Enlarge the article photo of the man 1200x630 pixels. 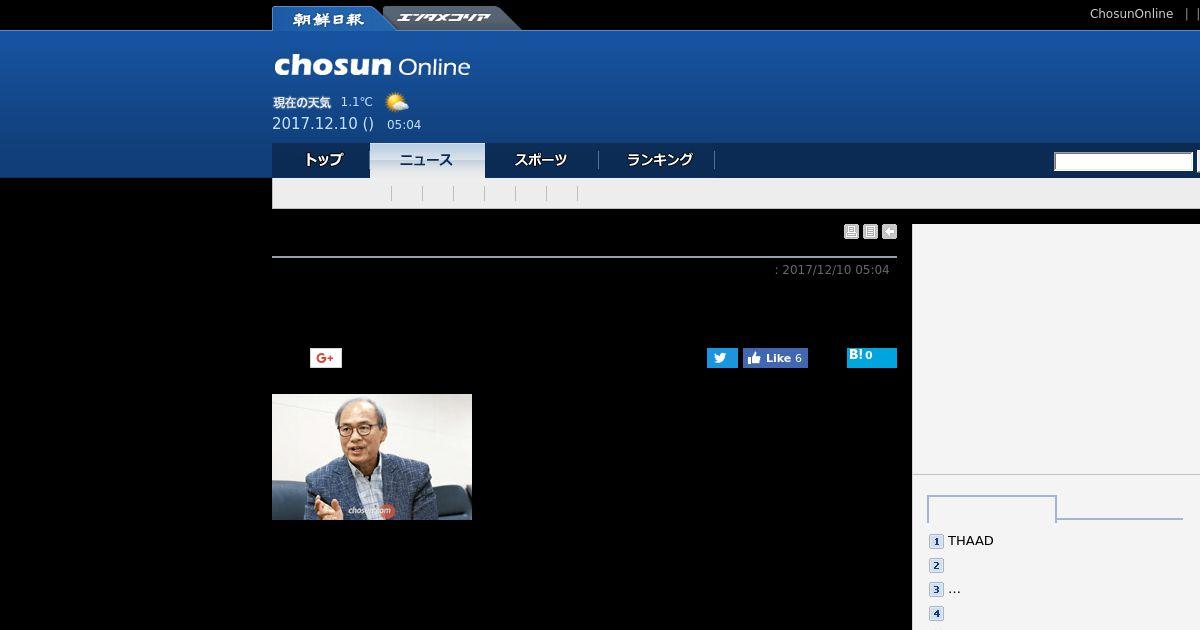pos(372,457)
